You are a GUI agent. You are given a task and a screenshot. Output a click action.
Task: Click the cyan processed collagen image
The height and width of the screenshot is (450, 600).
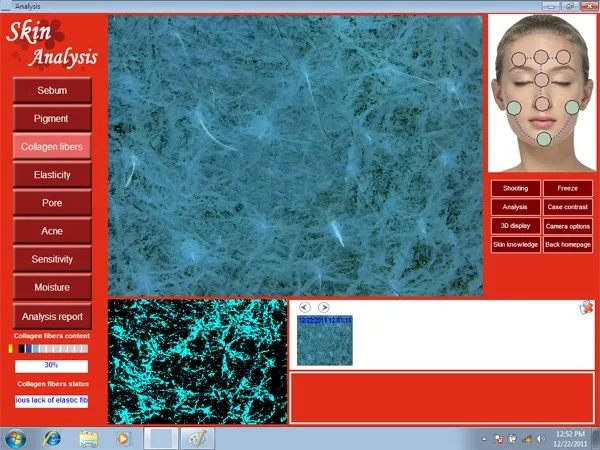pyautogui.click(x=197, y=362)
